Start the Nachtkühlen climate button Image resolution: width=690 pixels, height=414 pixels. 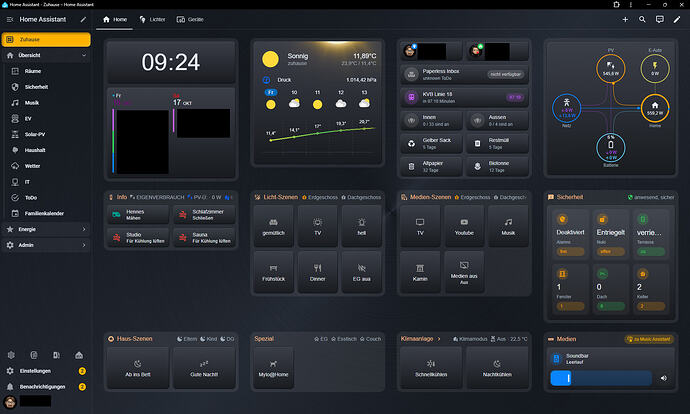(497, 368)
